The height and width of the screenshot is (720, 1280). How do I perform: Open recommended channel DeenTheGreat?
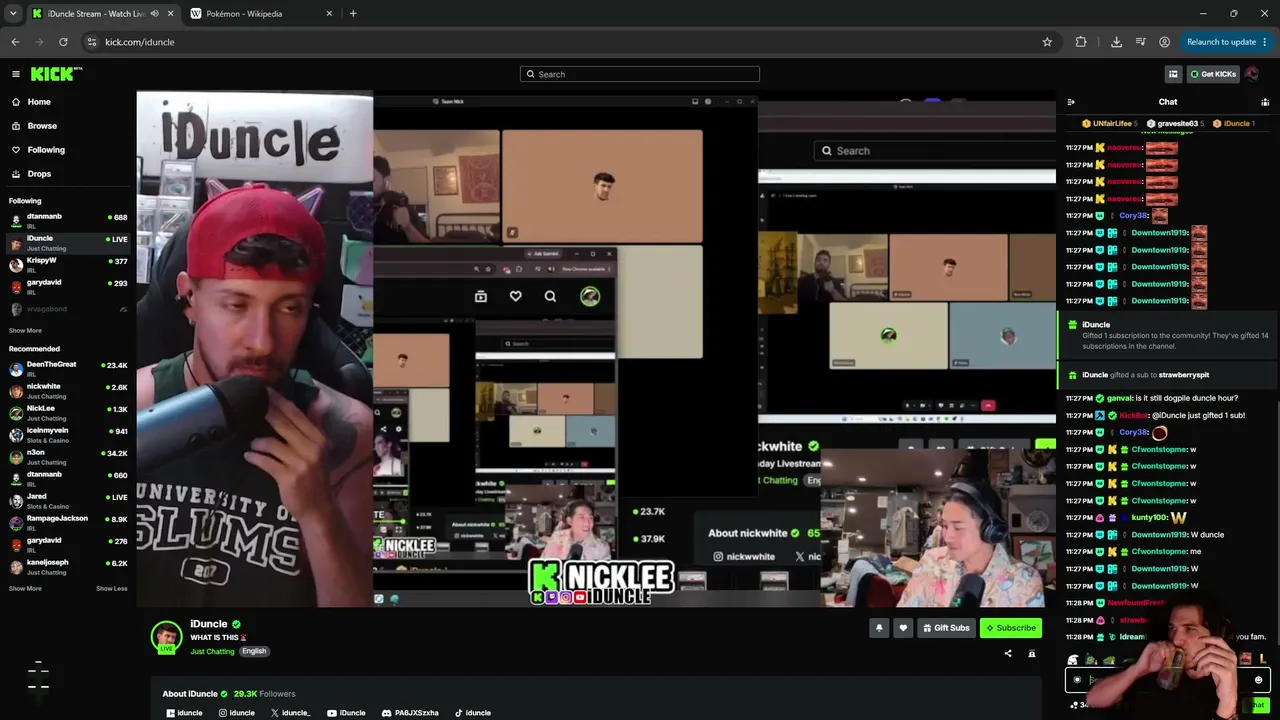[x=68, y=368]
